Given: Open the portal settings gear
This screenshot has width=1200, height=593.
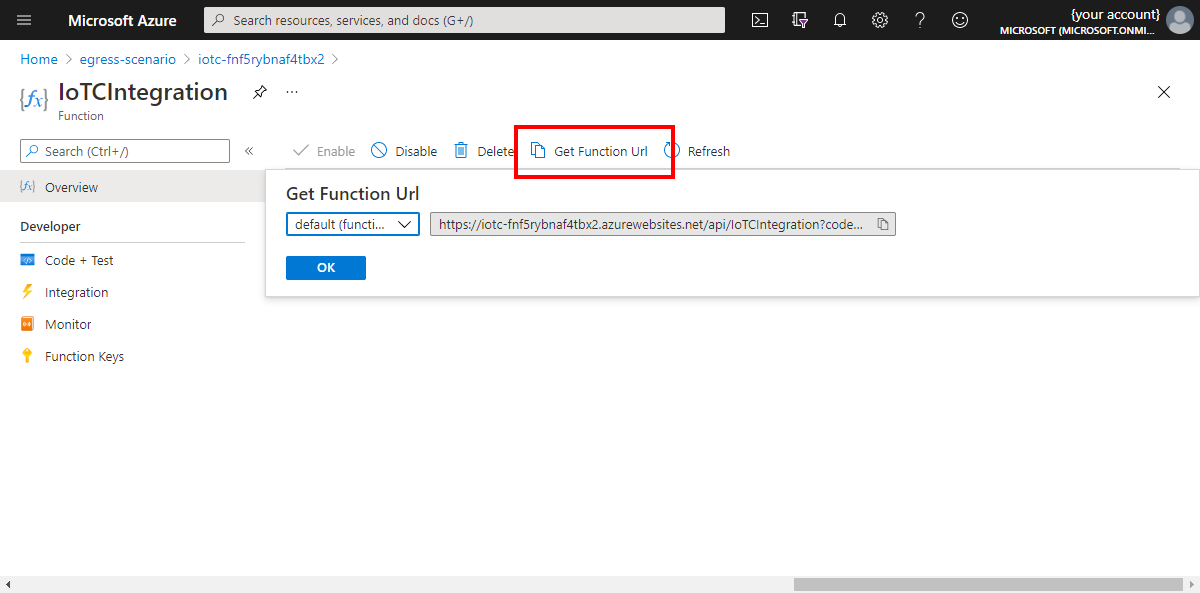Looking at the screenshot, I should pos(879,19).
